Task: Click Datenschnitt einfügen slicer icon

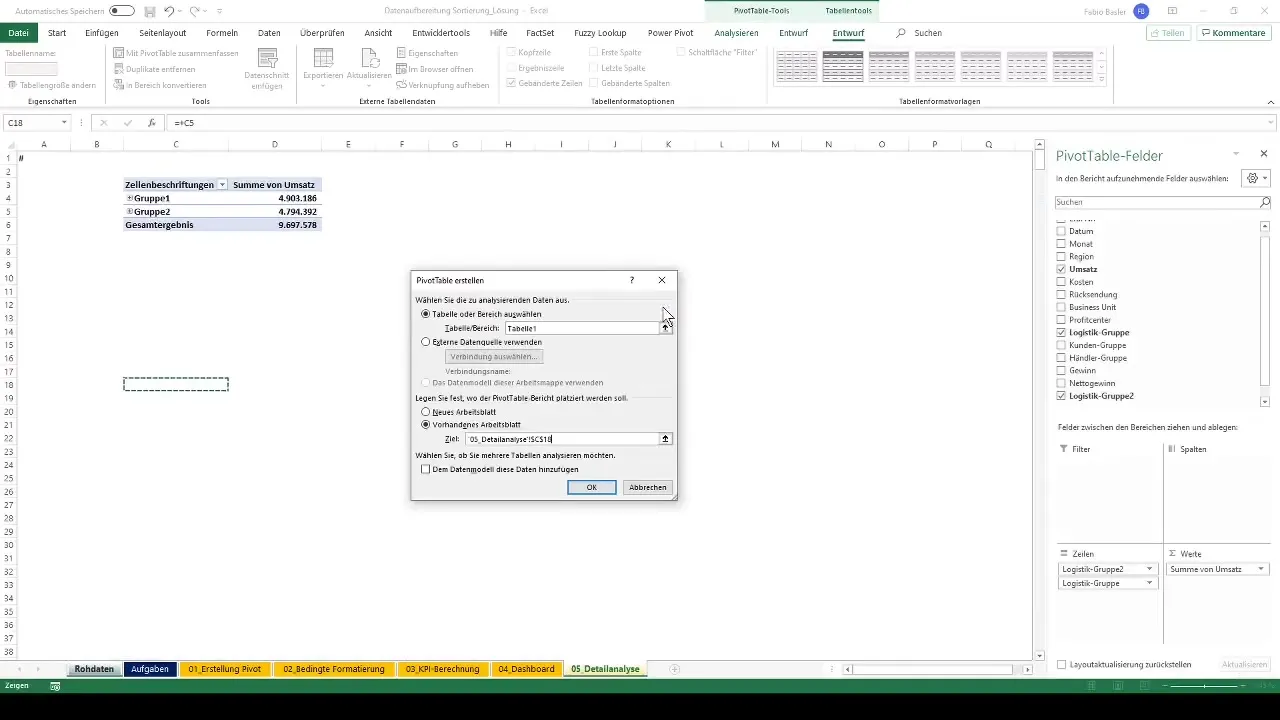Action: [267, 58]
